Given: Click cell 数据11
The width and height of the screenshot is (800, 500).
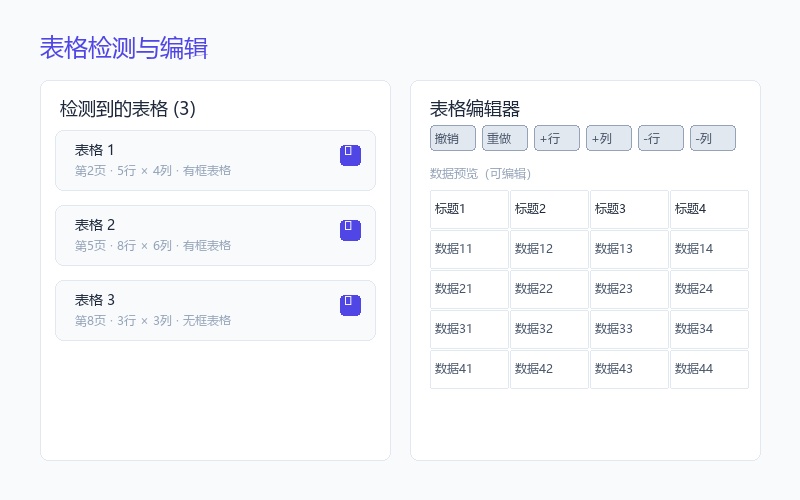Looking at the screenshot, I should coord(469,249).
